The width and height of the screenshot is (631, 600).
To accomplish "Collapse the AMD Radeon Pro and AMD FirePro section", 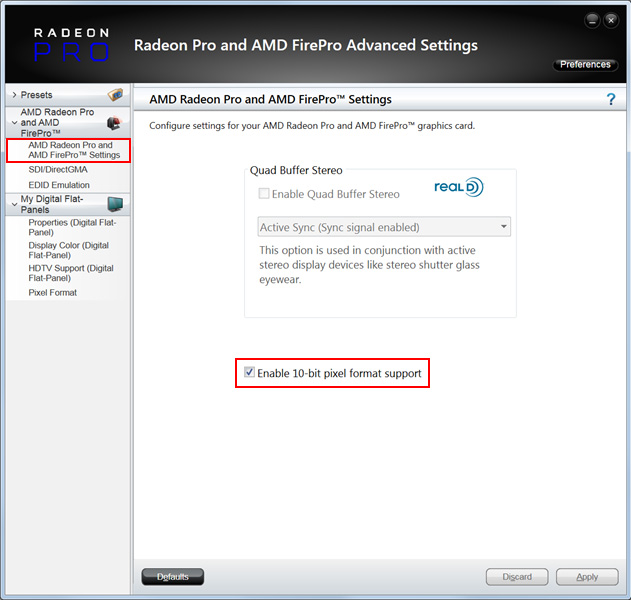I will tap(14, 123).
